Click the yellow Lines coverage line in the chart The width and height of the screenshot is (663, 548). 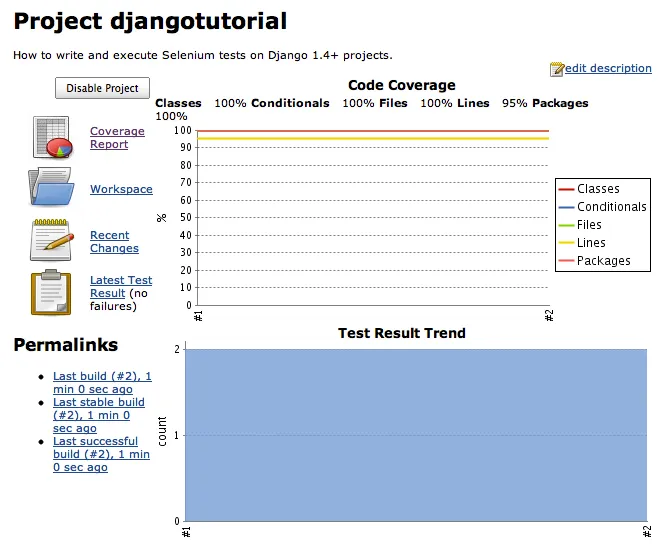click(x=373, y=138)
